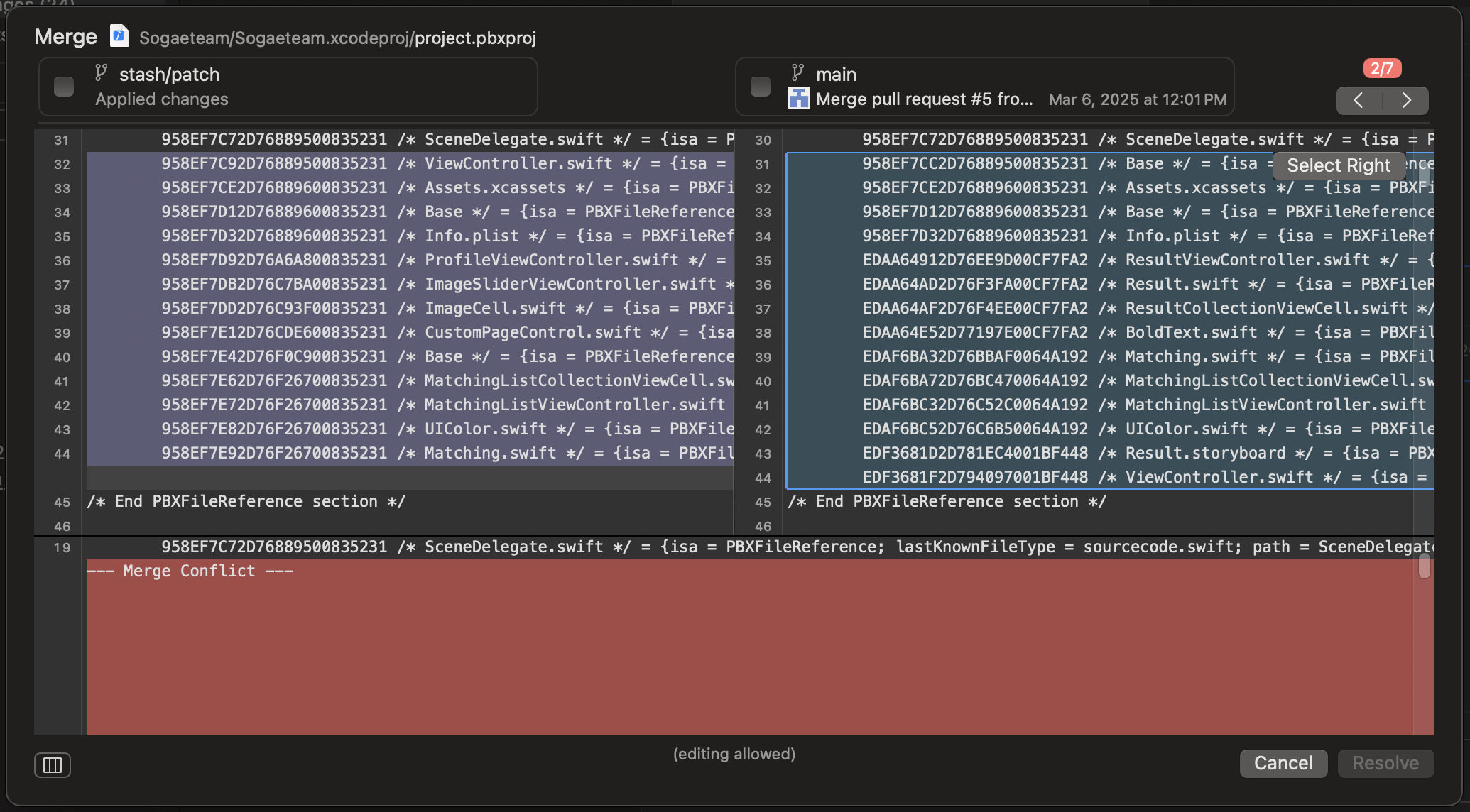
Task: Check the main branch checkbox
Action: 761,87
